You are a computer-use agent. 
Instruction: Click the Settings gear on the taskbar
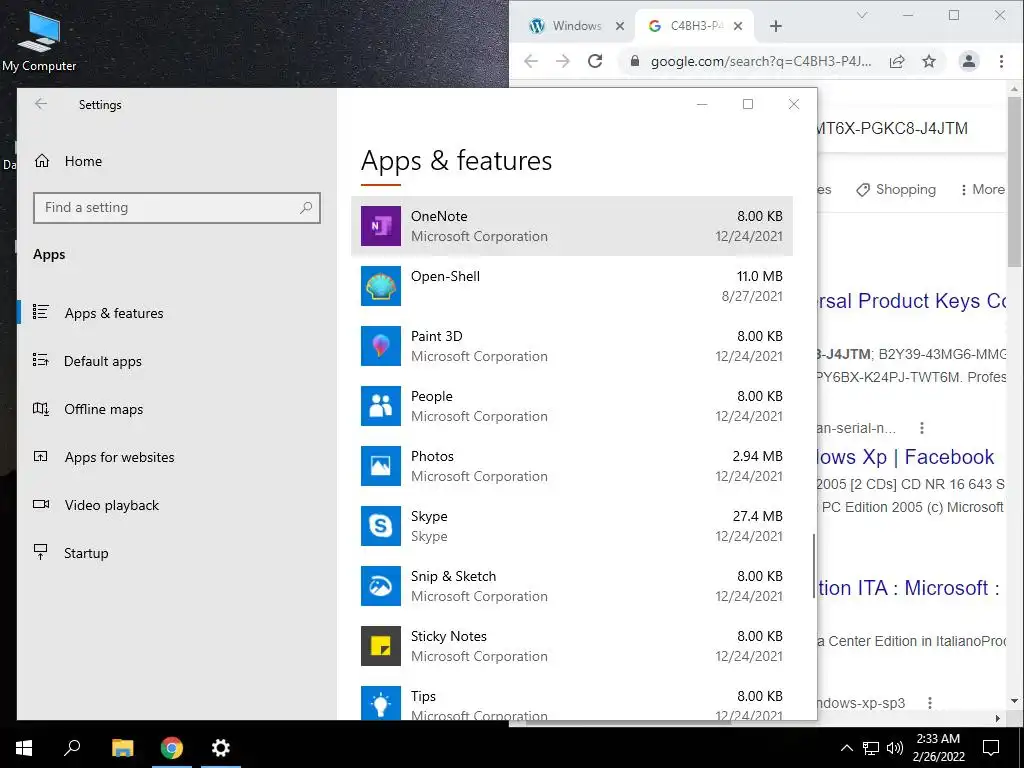pos(221,748)
